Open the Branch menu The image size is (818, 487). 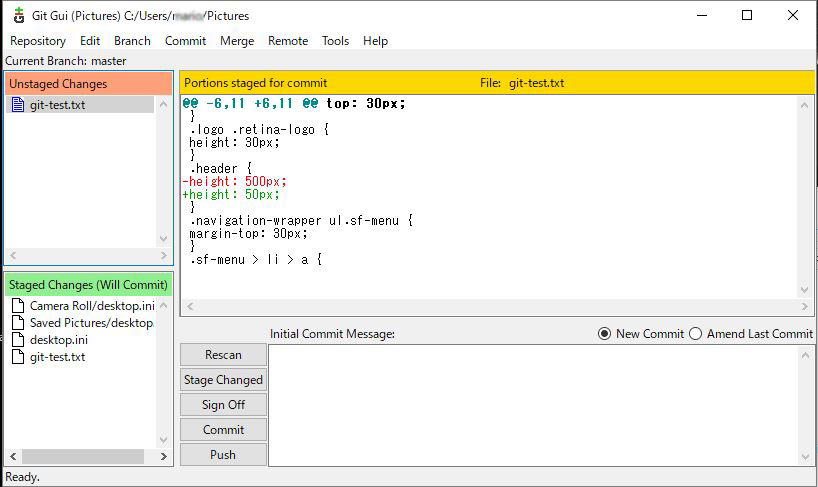[132, 41]
